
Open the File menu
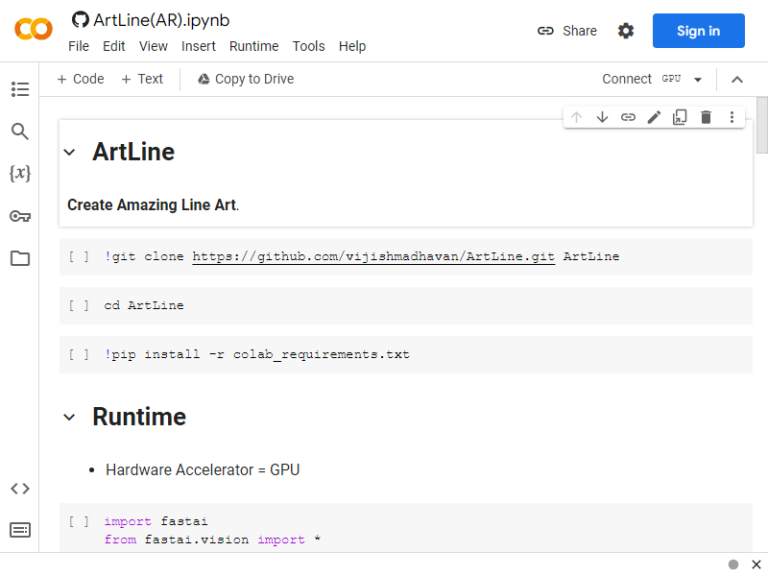pos(78,46)
